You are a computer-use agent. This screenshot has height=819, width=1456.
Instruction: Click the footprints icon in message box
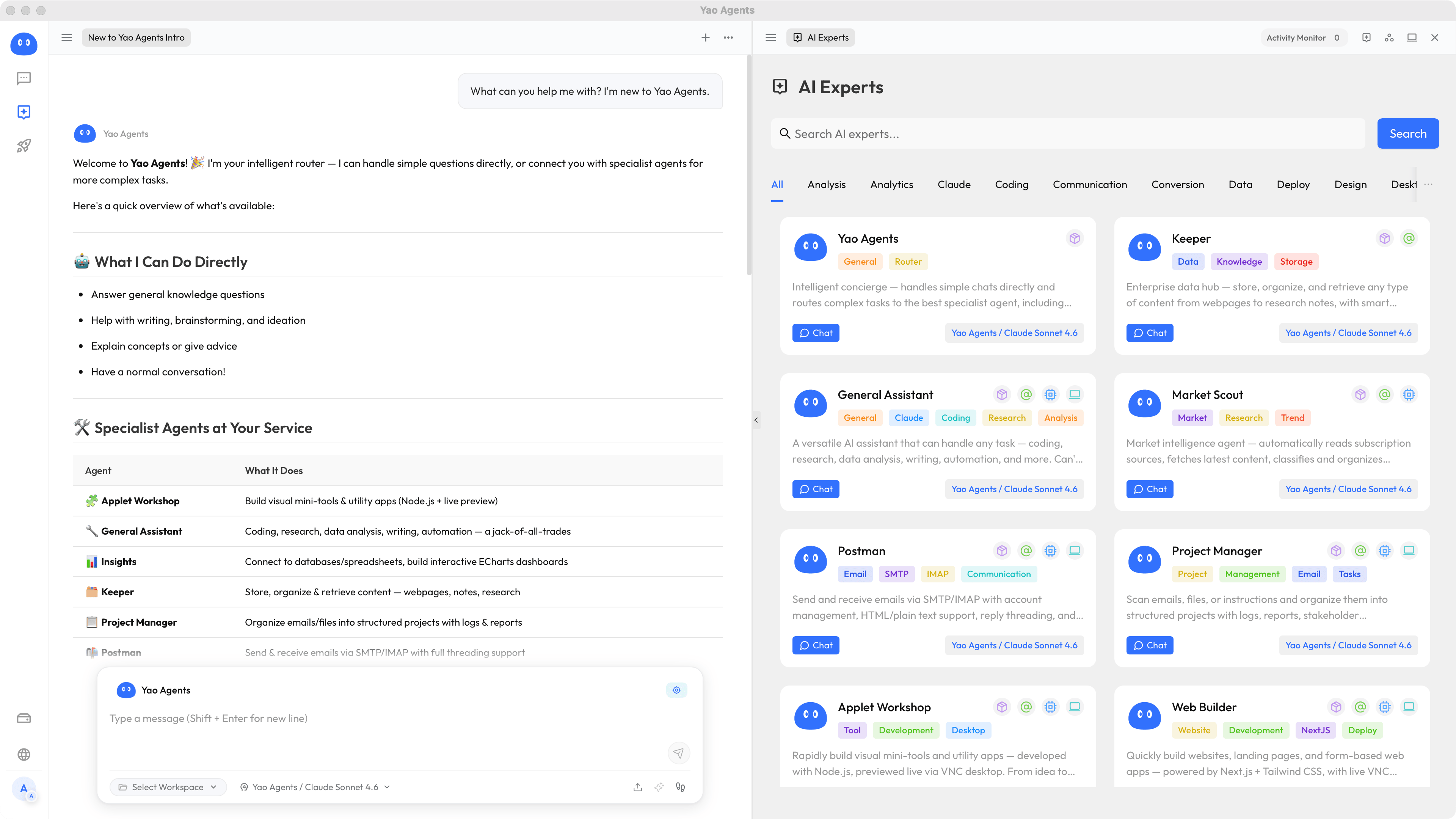coord(681,787)
